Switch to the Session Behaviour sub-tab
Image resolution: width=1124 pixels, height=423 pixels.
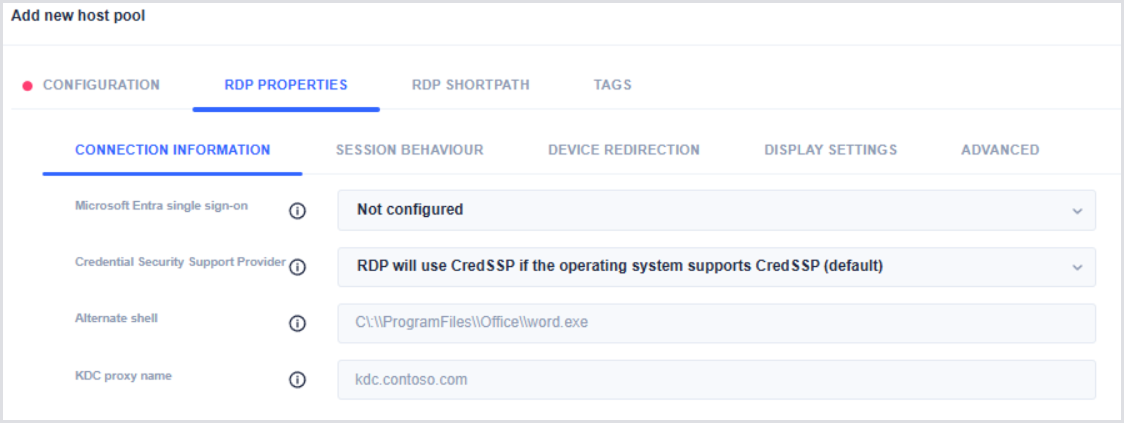(x=409, y=150)
